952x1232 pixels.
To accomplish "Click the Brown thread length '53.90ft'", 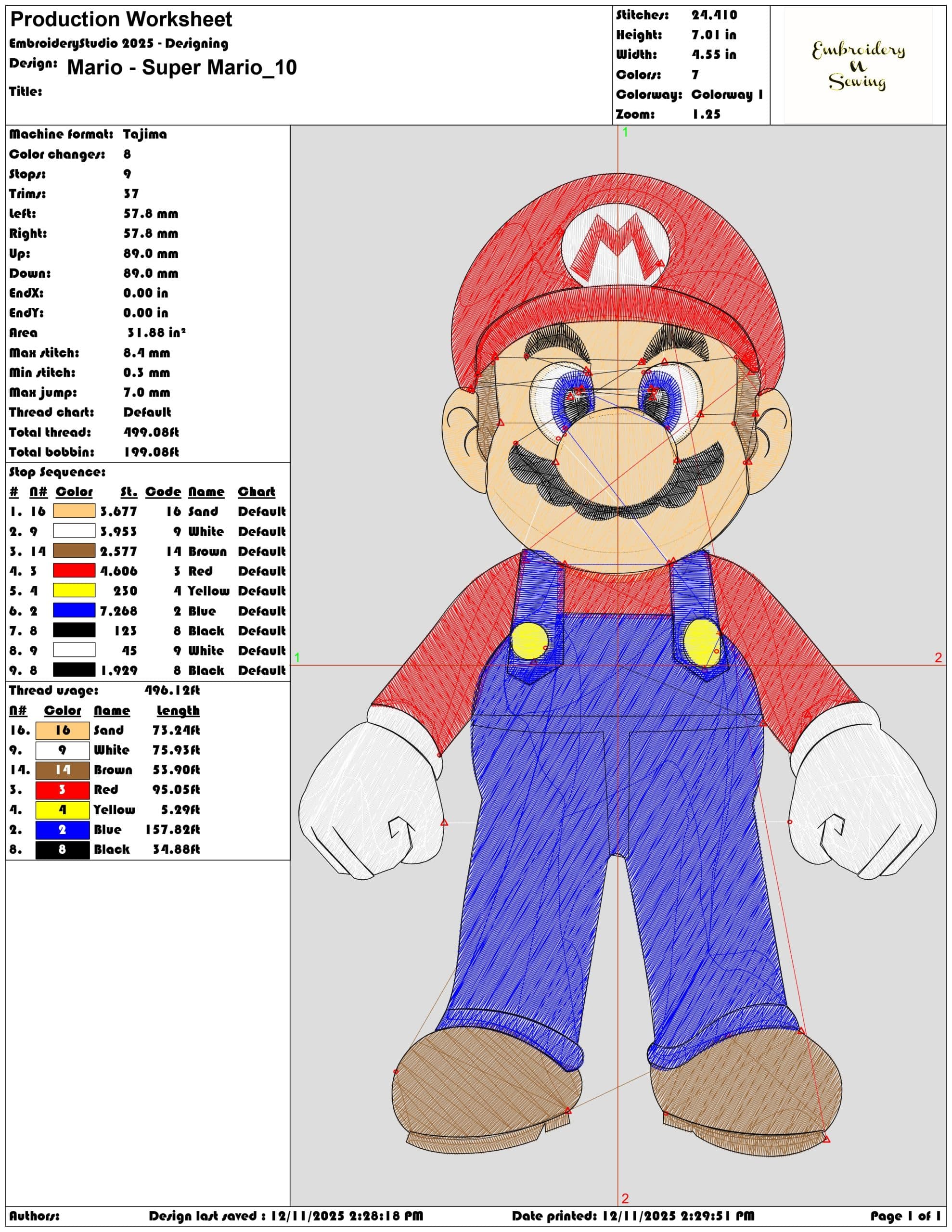I will point(176,770).
